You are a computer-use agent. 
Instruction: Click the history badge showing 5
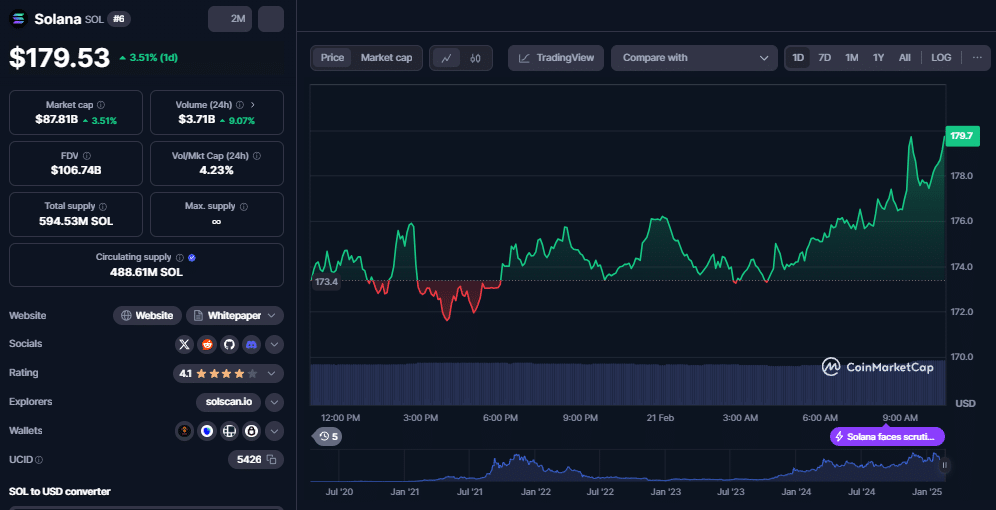pyautogui.click(x=328, y=436)
